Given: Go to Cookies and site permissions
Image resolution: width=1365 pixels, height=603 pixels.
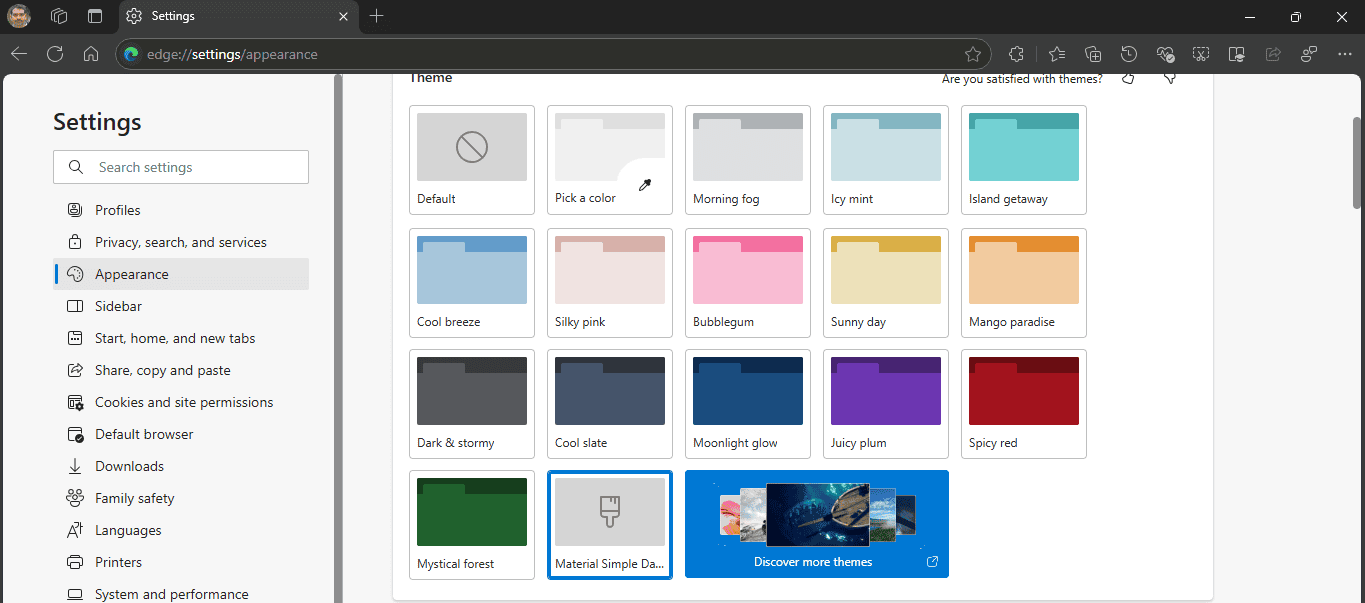Looking at the screenshot, I should [x=183, y=402].
